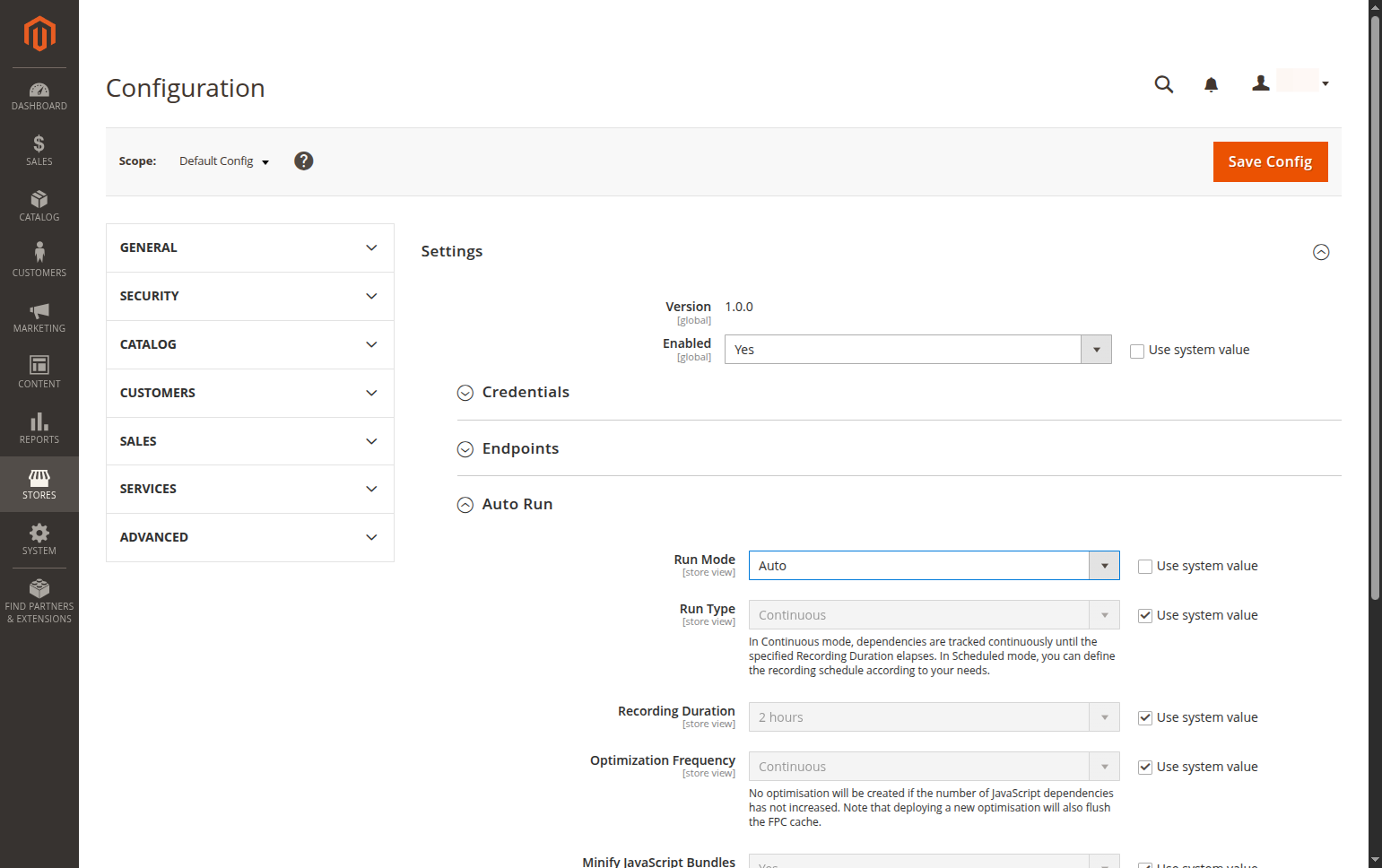The height and width of the screenshot is (868, 1382).
Task: Open the admin user account icon
Action: tap(1261, 83)
